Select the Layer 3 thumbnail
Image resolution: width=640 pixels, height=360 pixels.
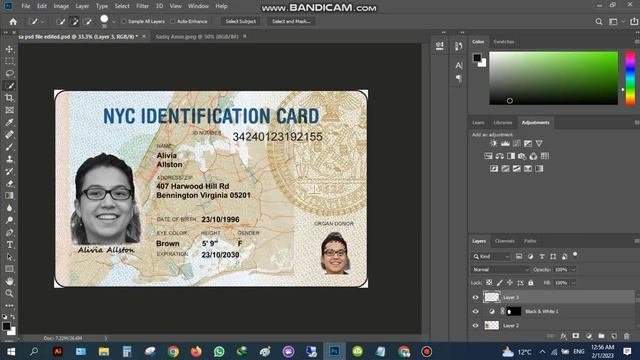(491, 297)
